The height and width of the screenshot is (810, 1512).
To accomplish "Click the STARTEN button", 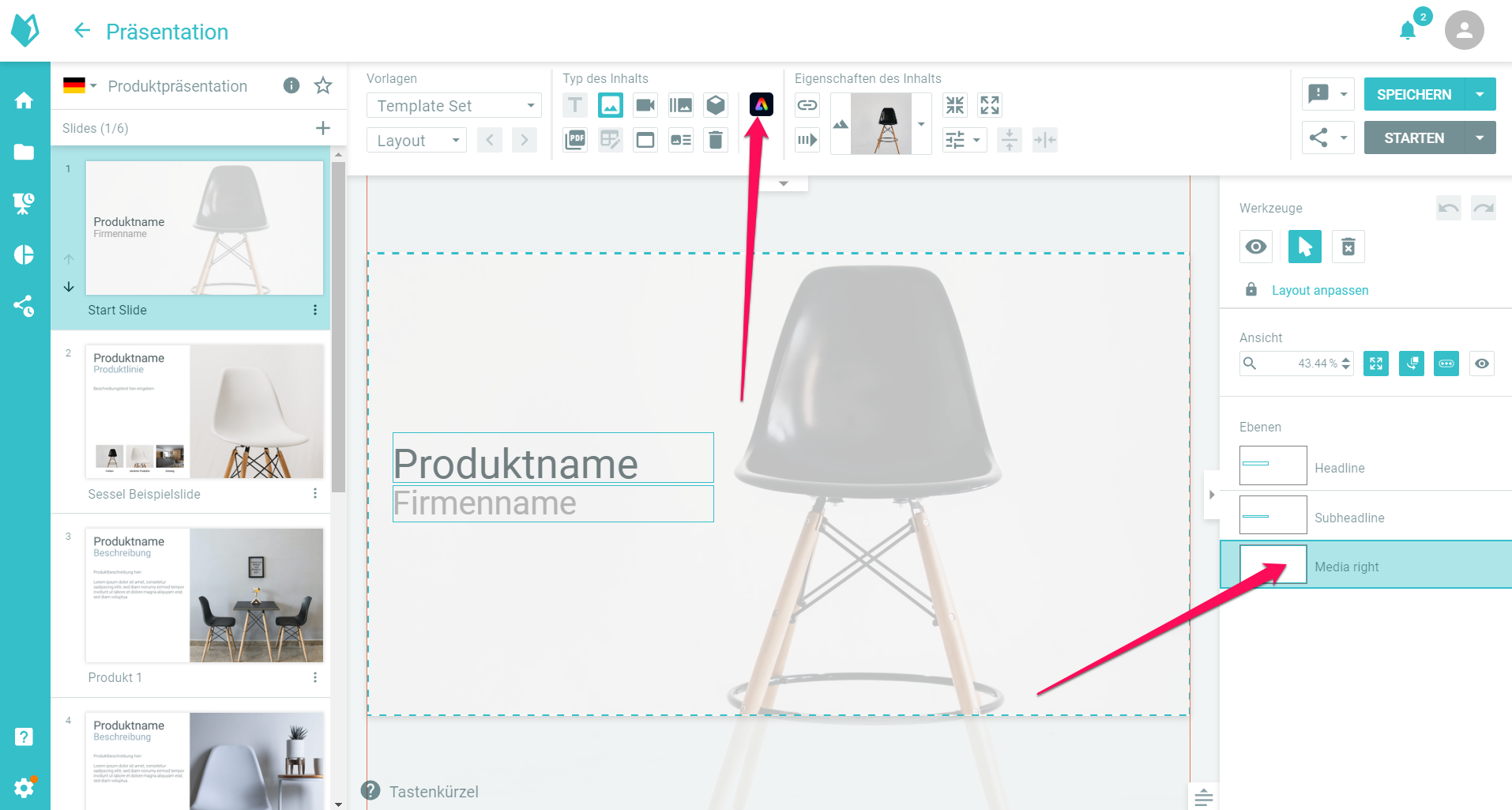I will click(1414, 138).
